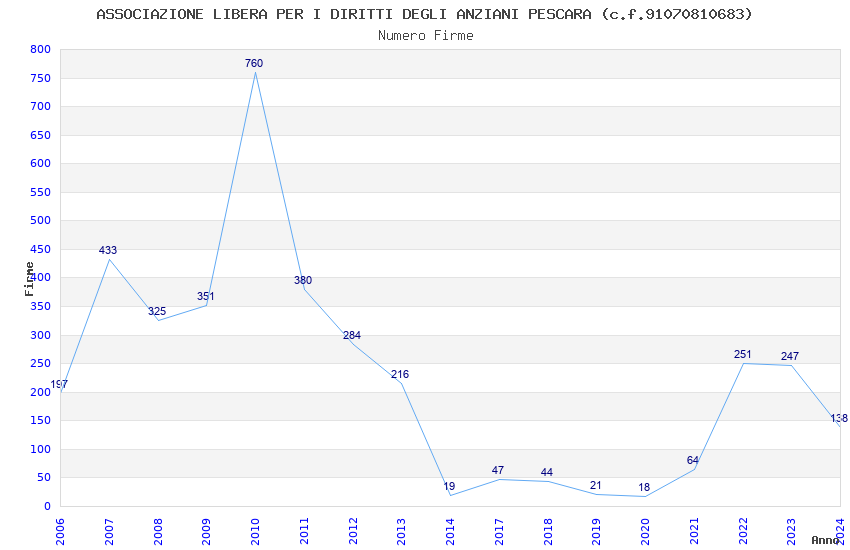Click the data label 251
Viewport: 850px width, 550px height.
743,354
